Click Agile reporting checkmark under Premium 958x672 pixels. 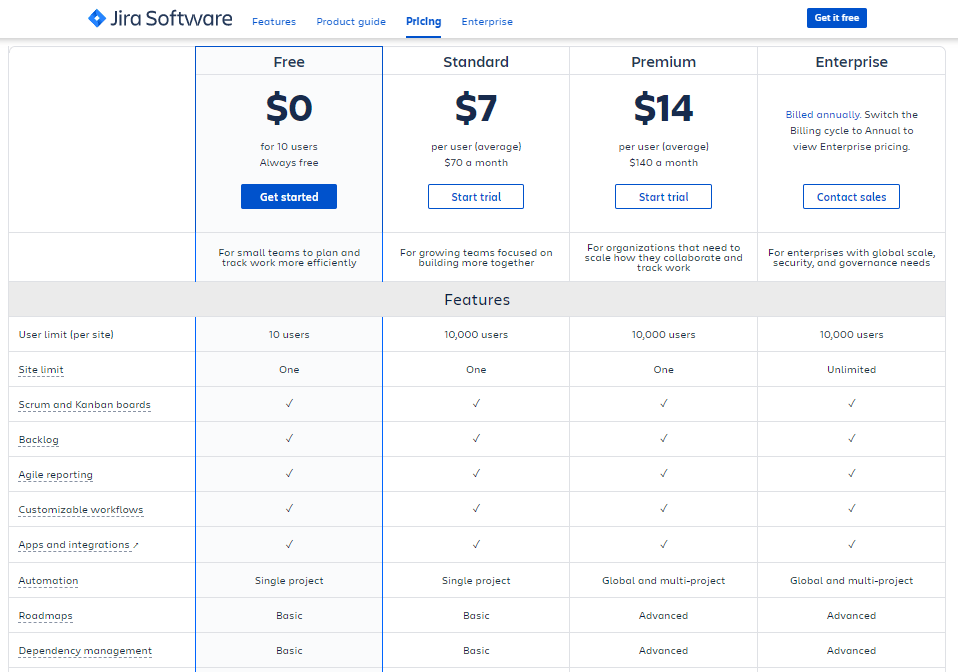coord(664,473)
